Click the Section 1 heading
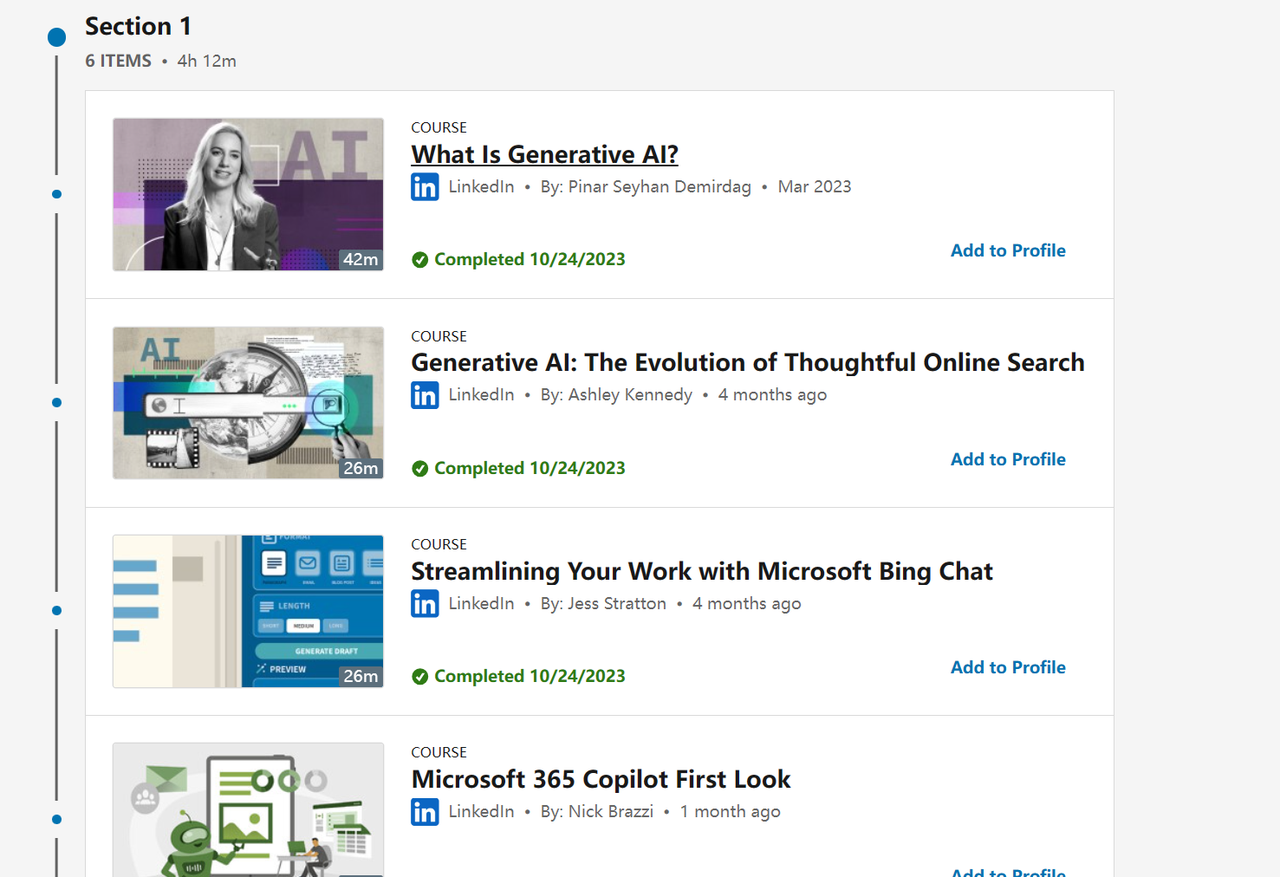Image resolution: width=1280 pixels, height=877 pixels. point(138,26)
